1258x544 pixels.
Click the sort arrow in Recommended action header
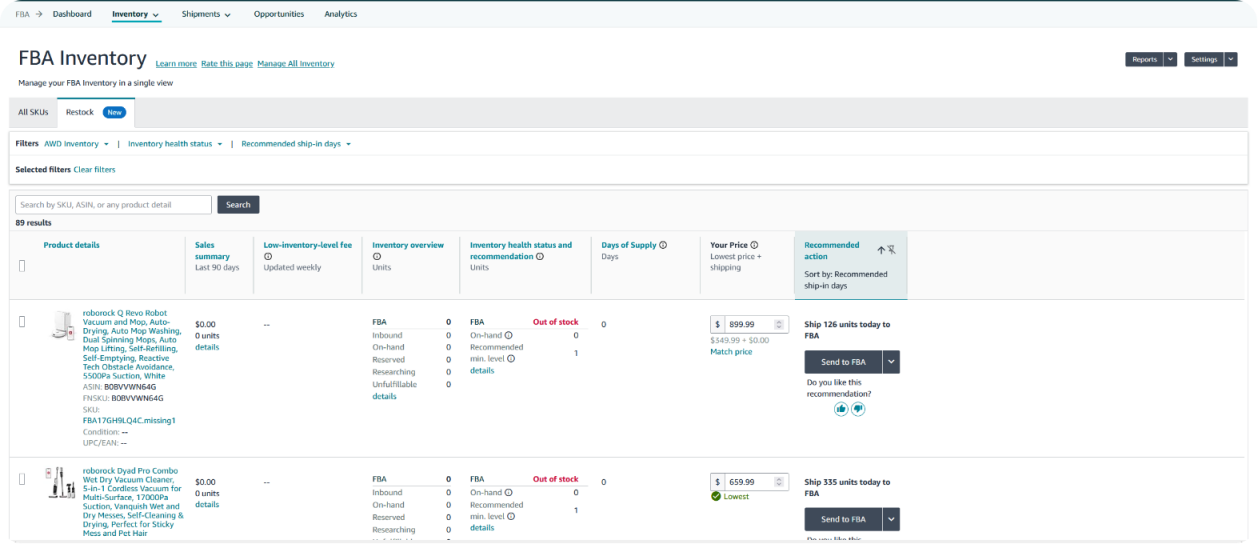880,250
